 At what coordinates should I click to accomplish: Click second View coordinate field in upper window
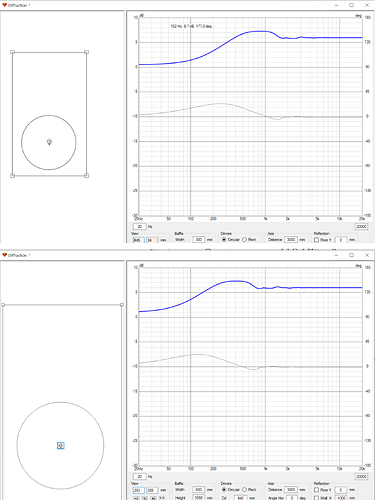(152, 240)
